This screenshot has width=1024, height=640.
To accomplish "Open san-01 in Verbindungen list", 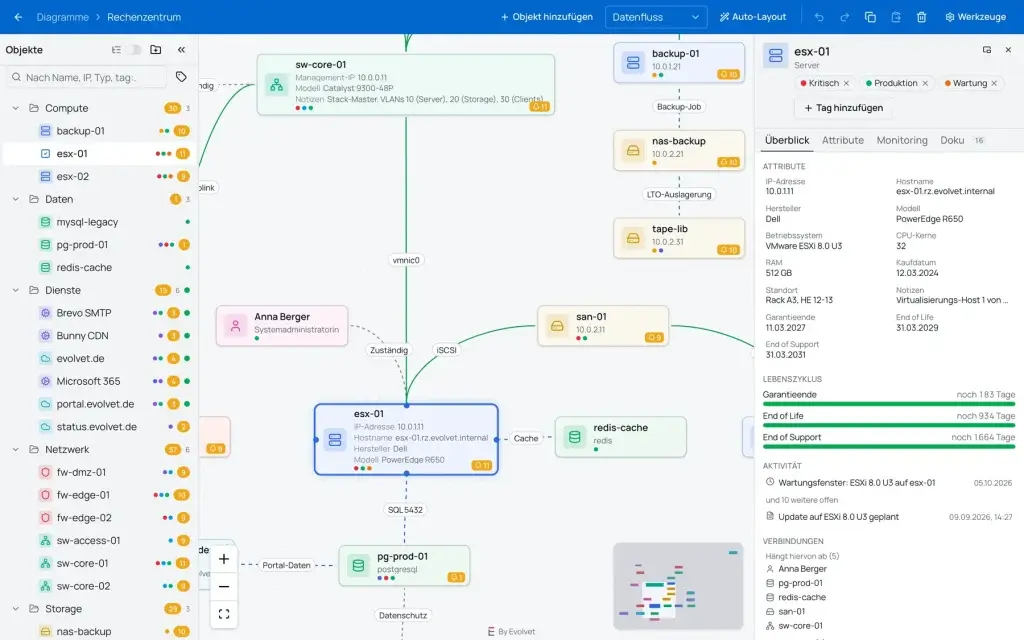I will coord(791,611).
